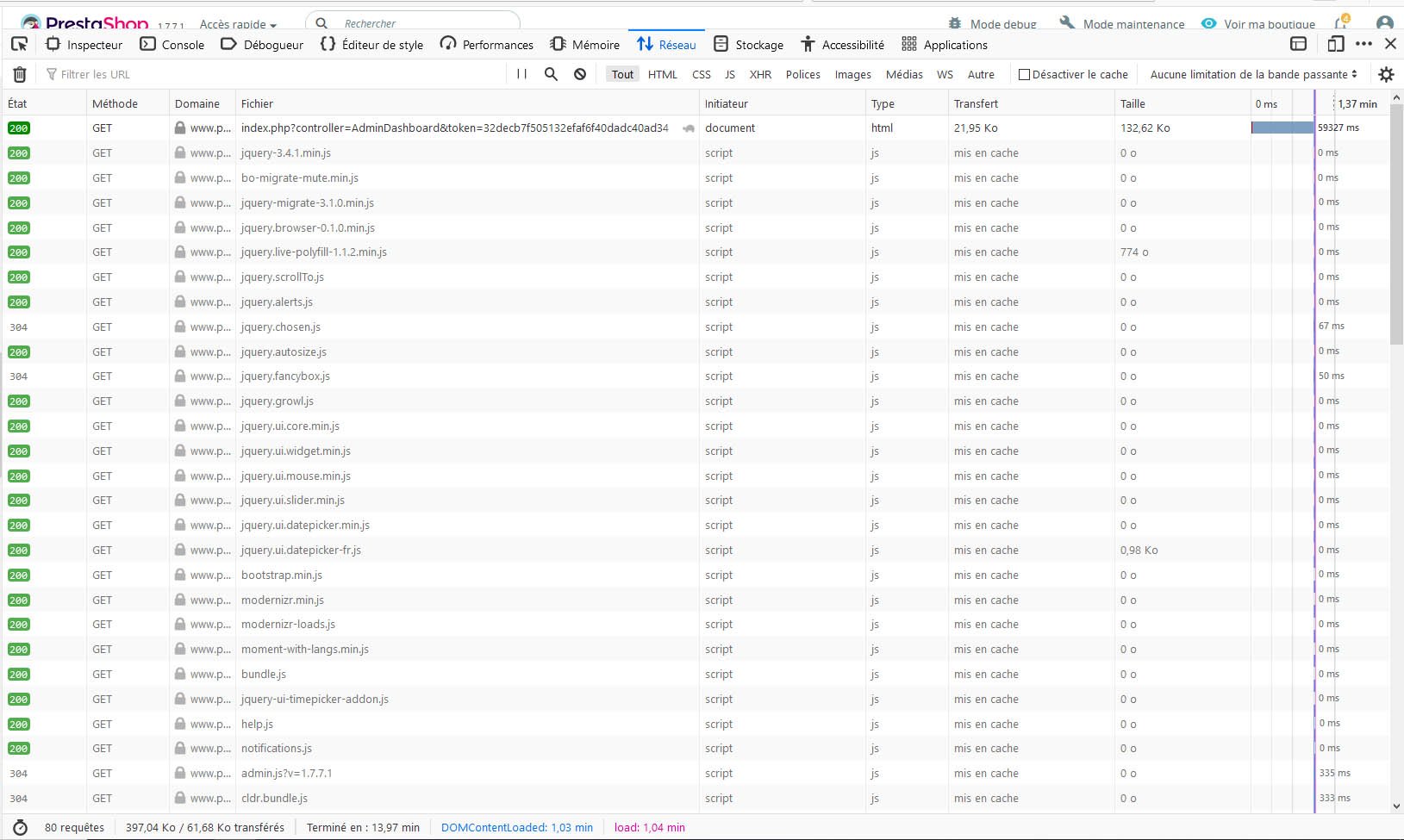The width and height of the screenshot is (1404, 840).
Task: Open PrestaShop user profile avatar
Action: pos(1385,24)
